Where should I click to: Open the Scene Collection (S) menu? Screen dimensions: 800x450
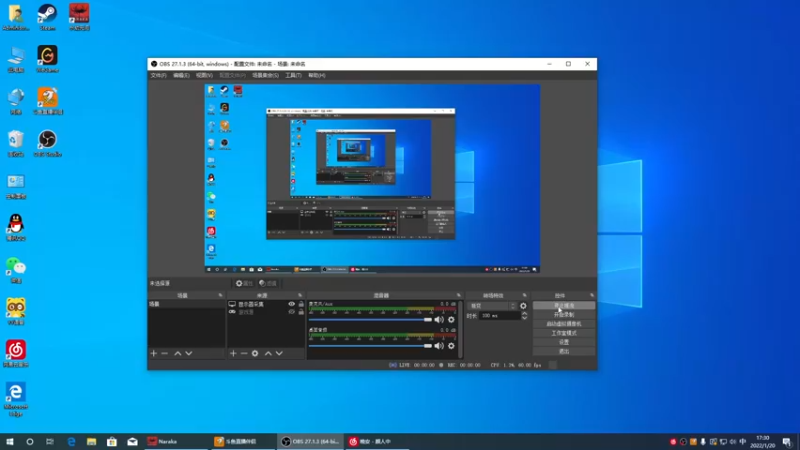[265, 76]
